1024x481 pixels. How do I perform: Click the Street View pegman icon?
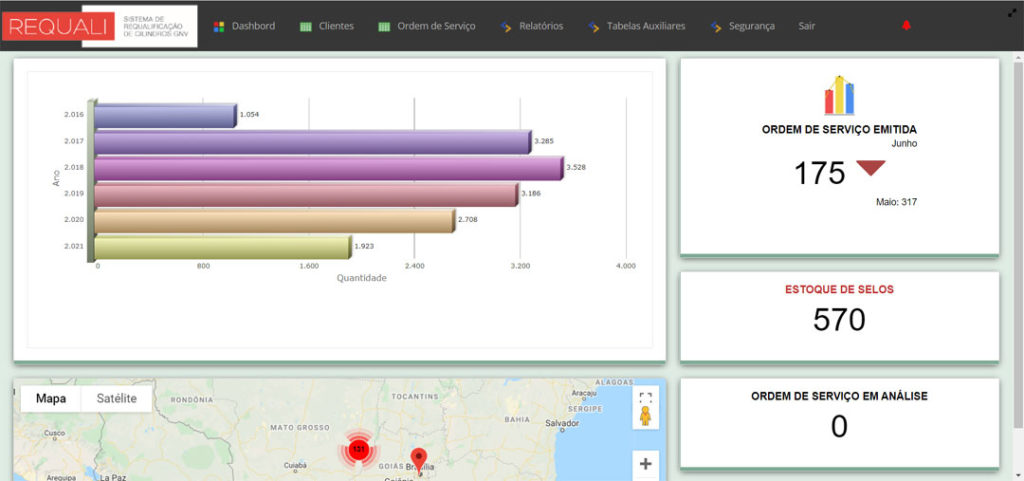pyautogui.click(x=645, y=416)
